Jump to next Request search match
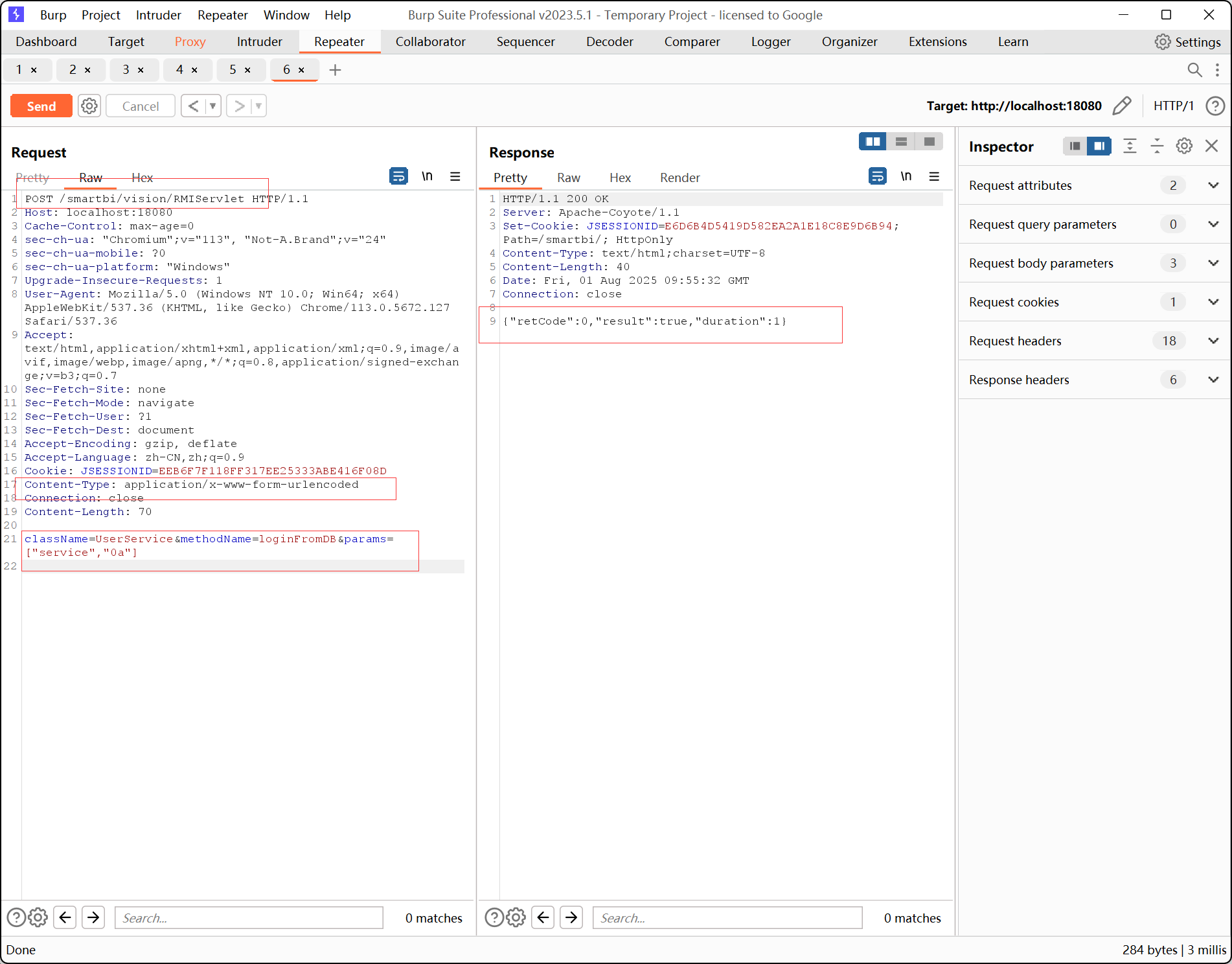Viewport: 1232px width, 964px height. (x=93, y=917)
